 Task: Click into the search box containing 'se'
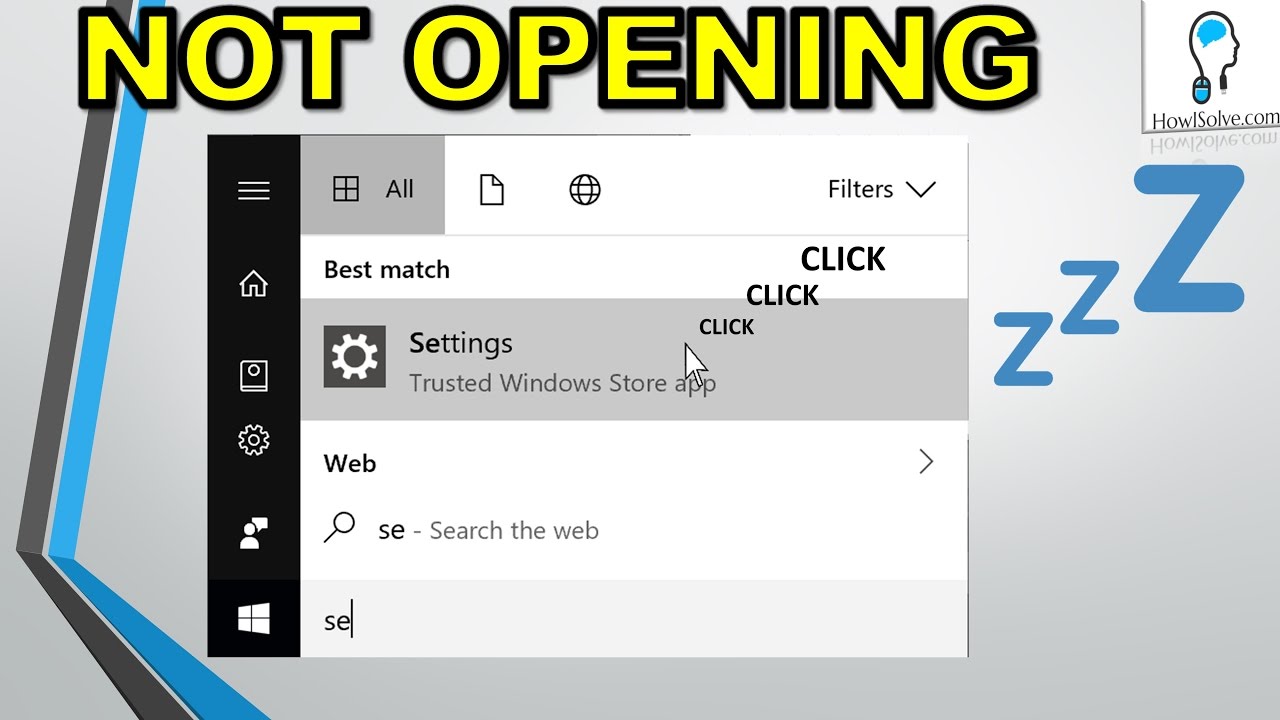coord(634,620)
